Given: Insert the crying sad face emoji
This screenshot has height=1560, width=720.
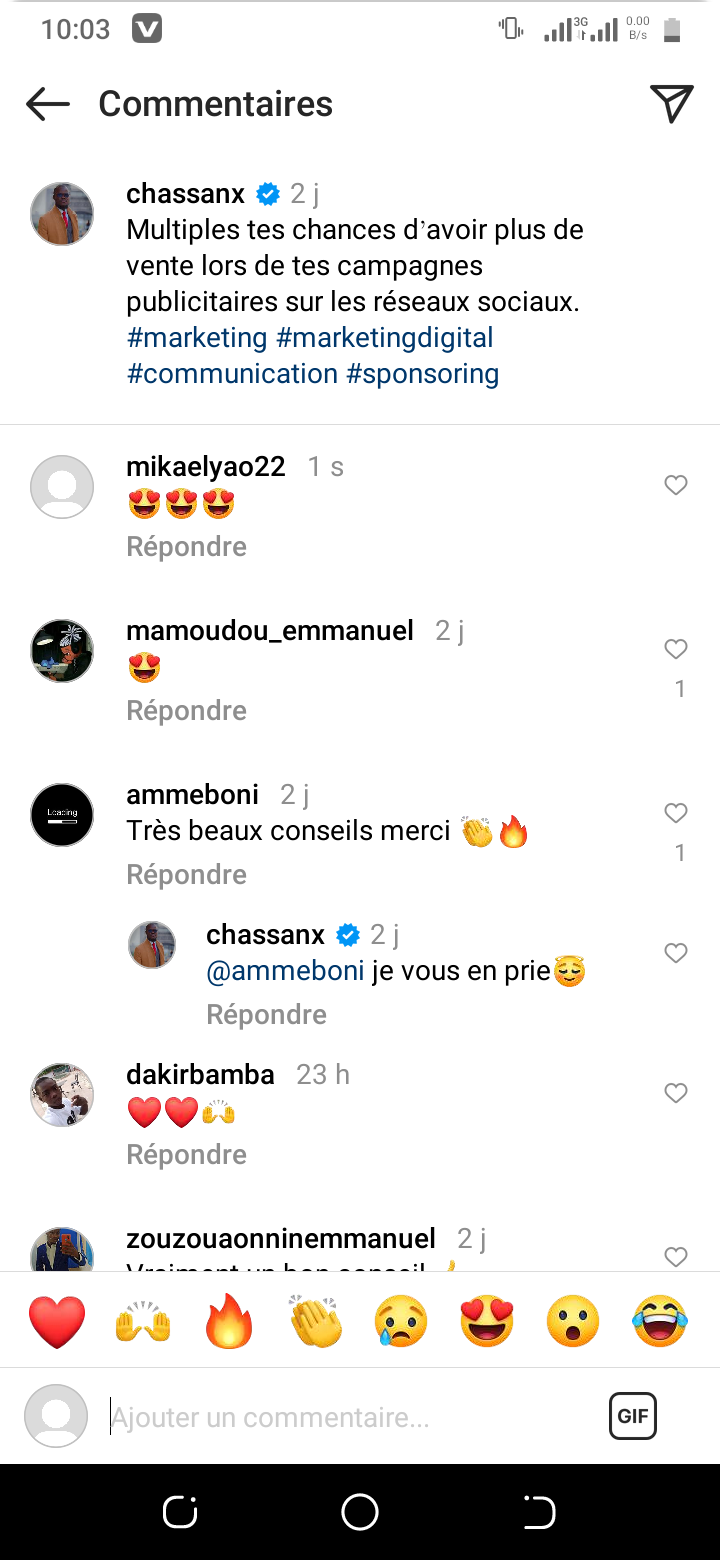Looking at the screenshot, I should coord(401,1321).
